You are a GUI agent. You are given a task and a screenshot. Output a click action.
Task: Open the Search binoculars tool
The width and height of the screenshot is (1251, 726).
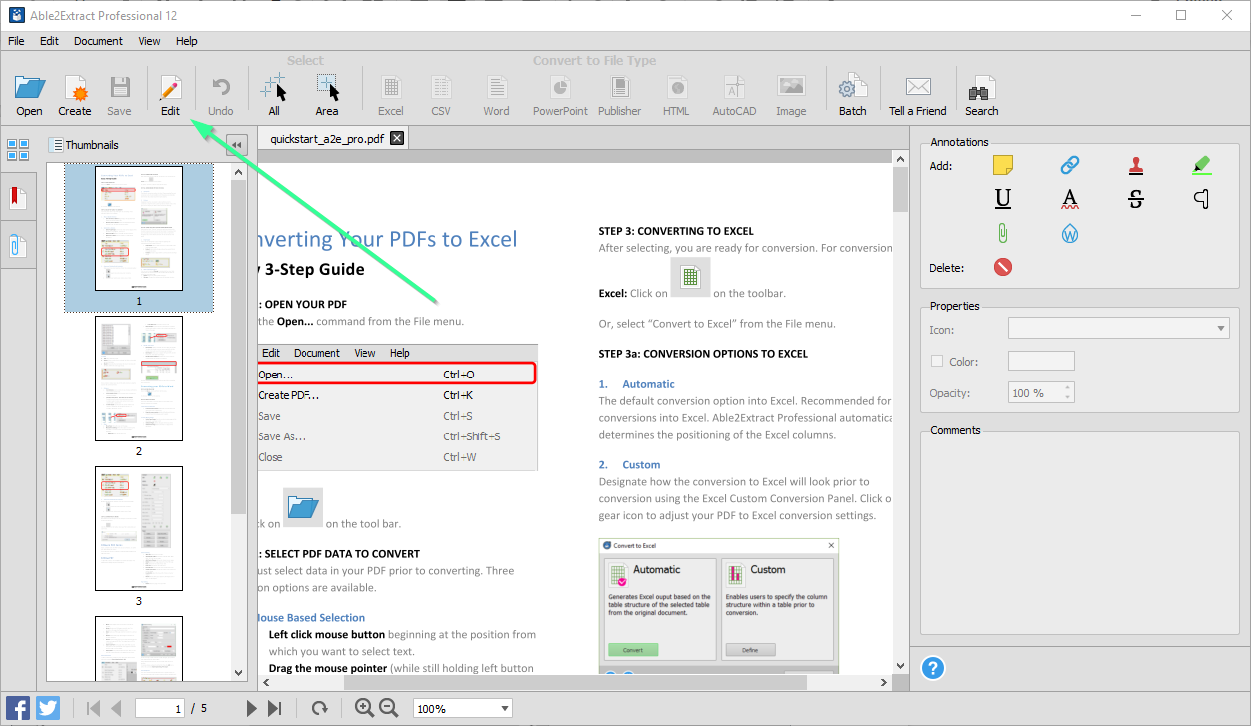(982, 88)
